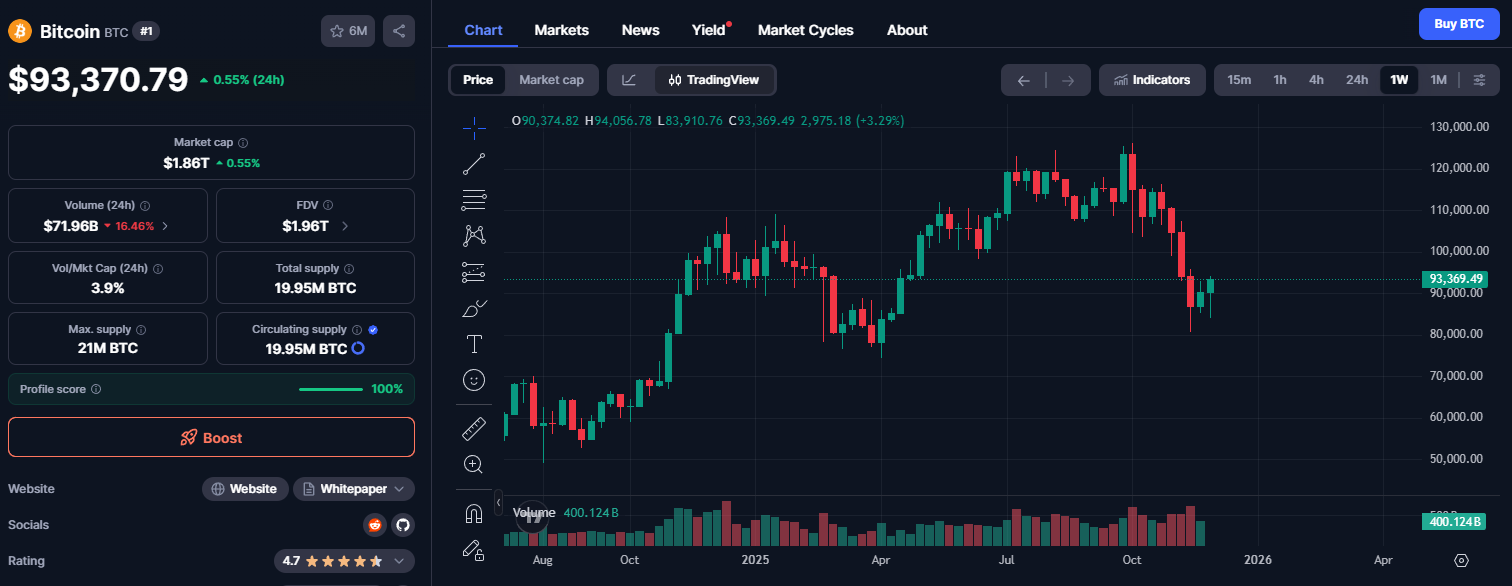Select the 1W timeframe
The image size is (1512, 586).
[x=1399, y=79]
